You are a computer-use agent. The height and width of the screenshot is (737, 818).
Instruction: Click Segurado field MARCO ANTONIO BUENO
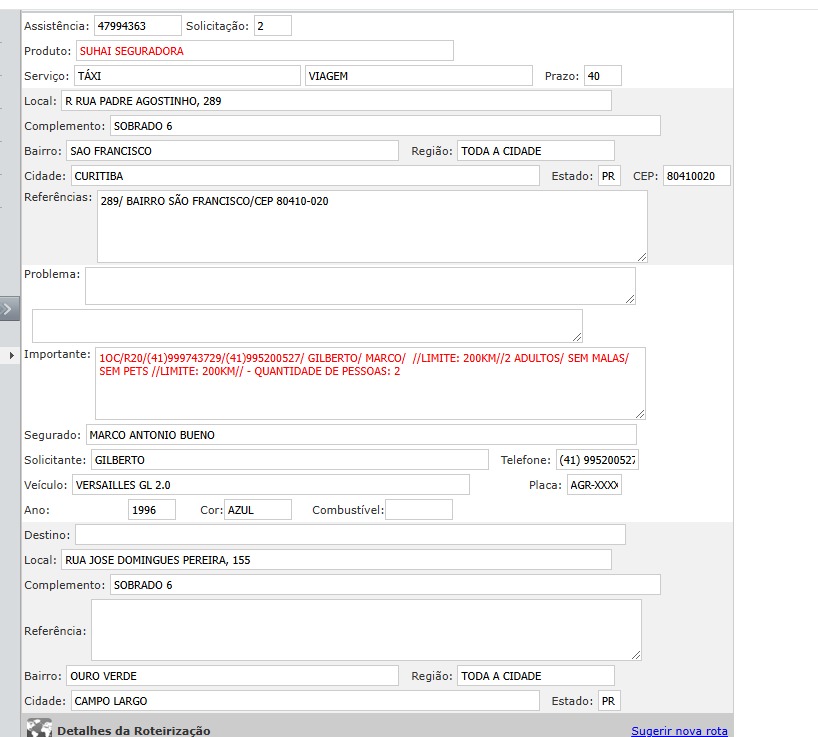pos(361,435)
